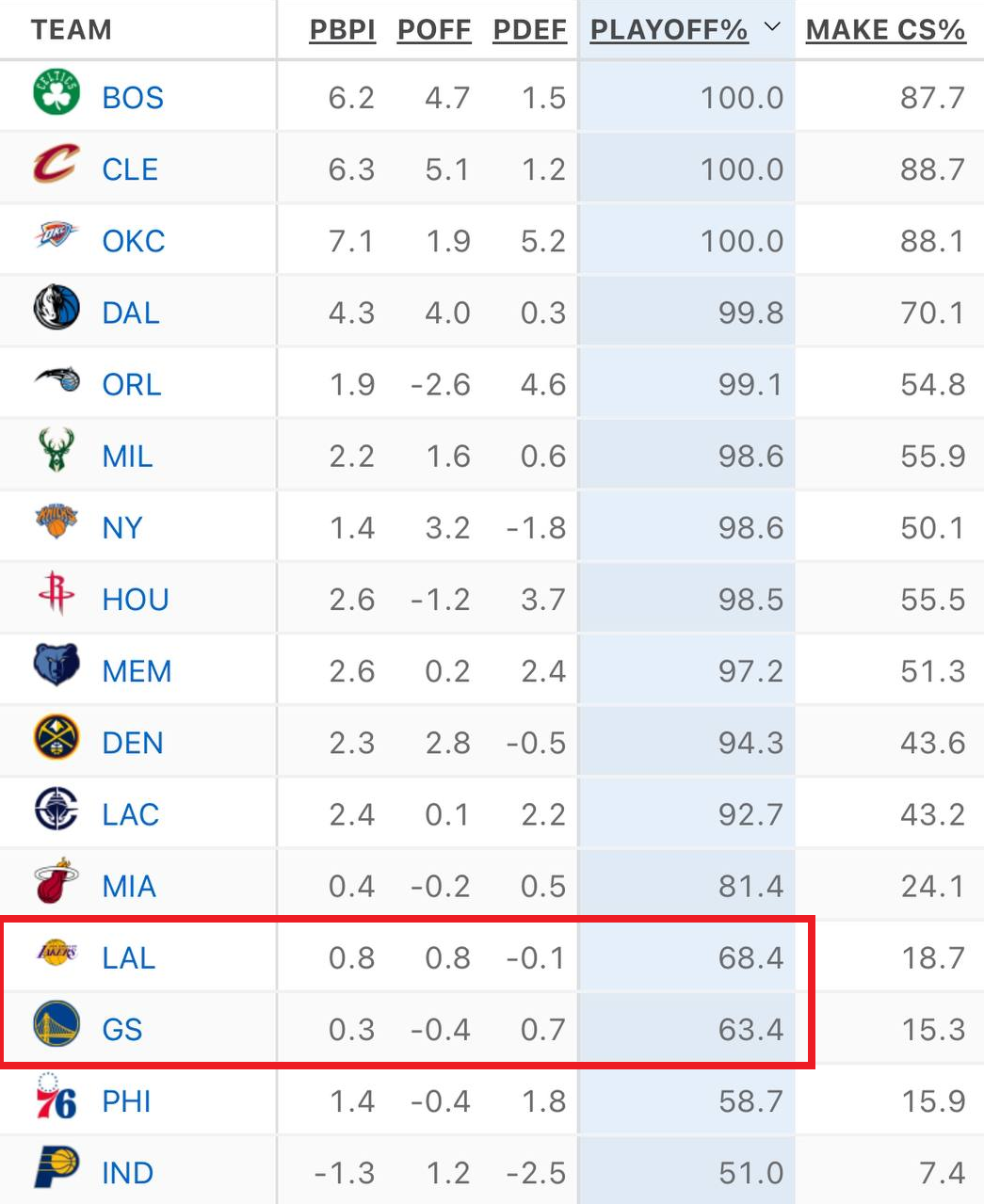The image size is (984, 1204).
Task: Click the Lakers logo icon
Action: (x=56, y=953)
